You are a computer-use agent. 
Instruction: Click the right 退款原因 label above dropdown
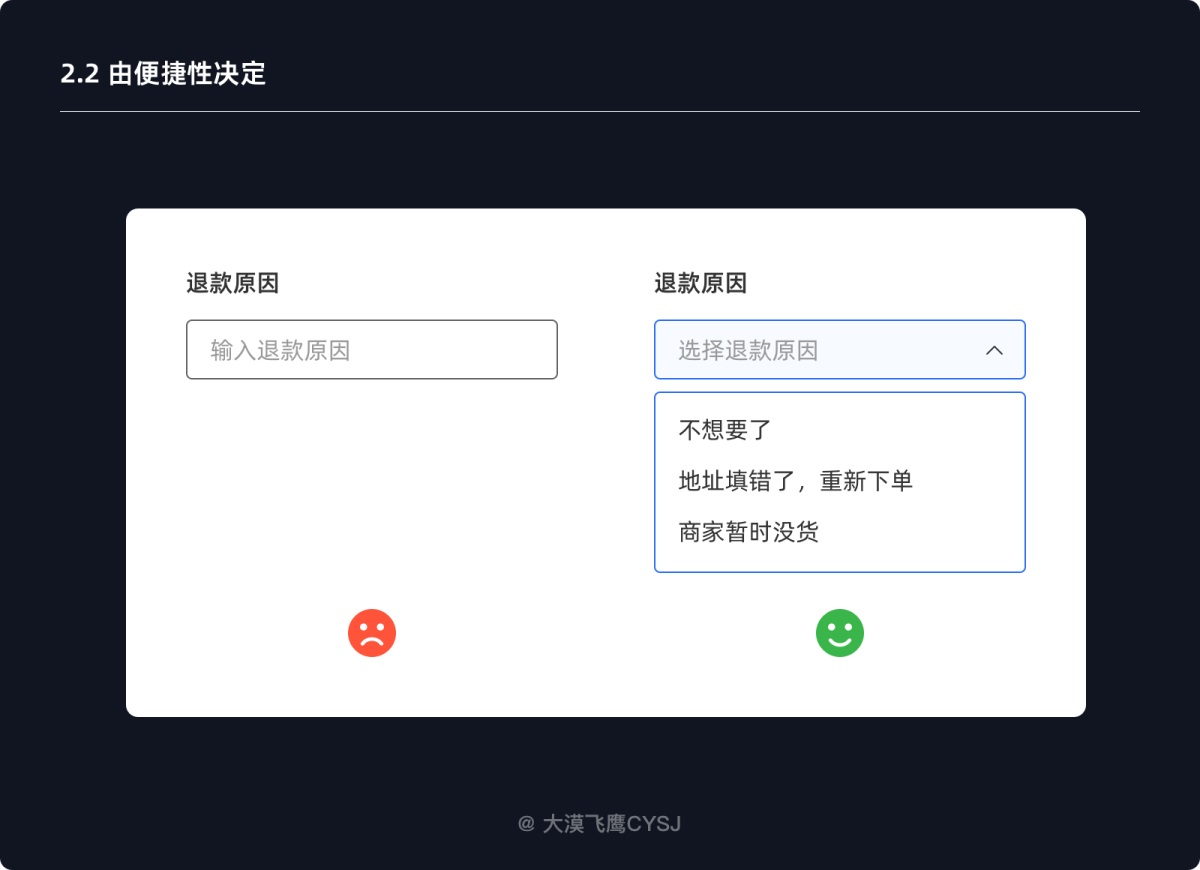pos(700,284)
